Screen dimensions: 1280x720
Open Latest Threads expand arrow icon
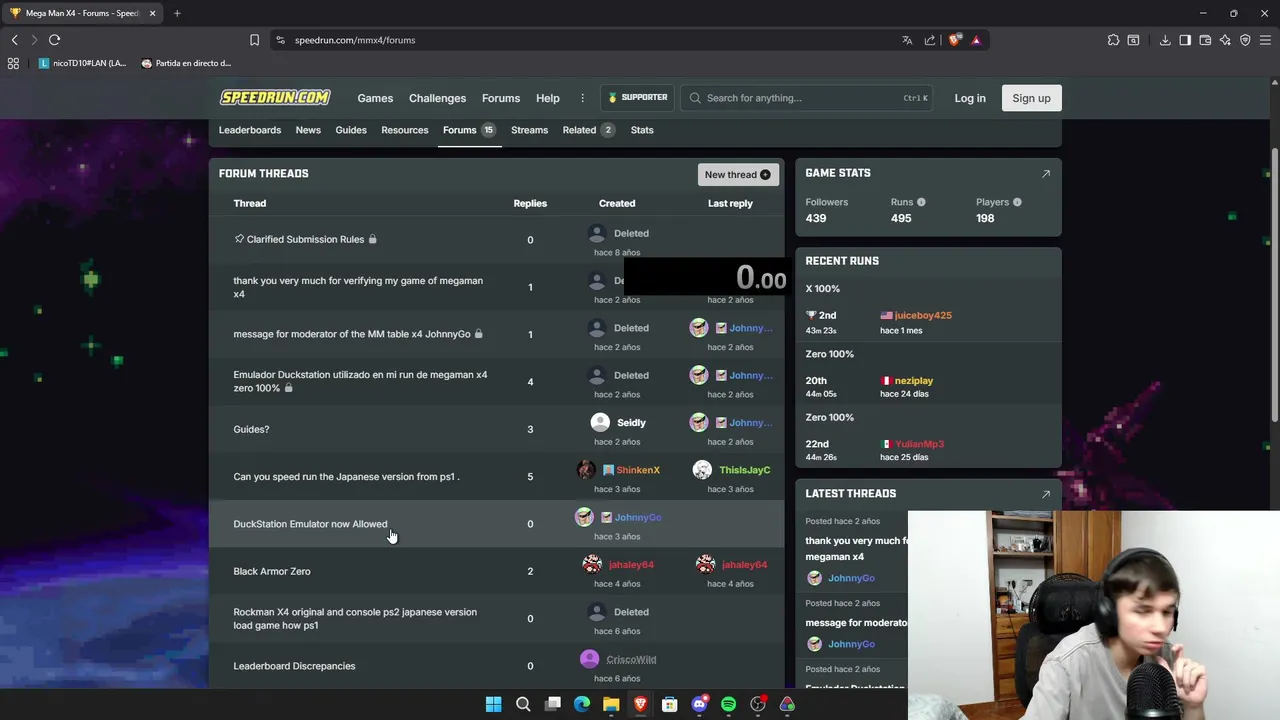pyautogui.click(x=1046, y=494)
